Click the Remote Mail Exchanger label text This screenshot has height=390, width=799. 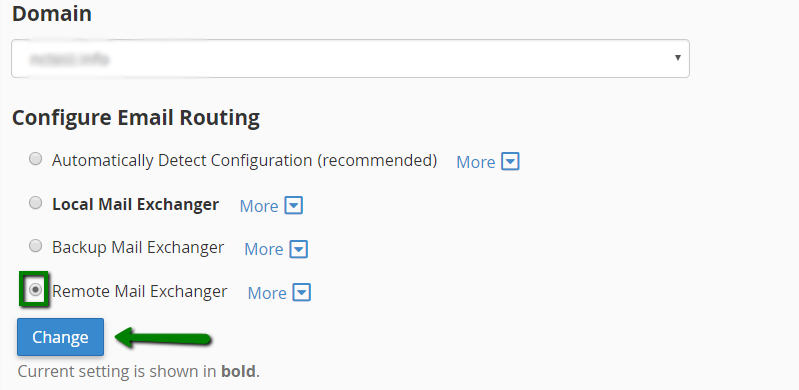[x=140, y=291]
